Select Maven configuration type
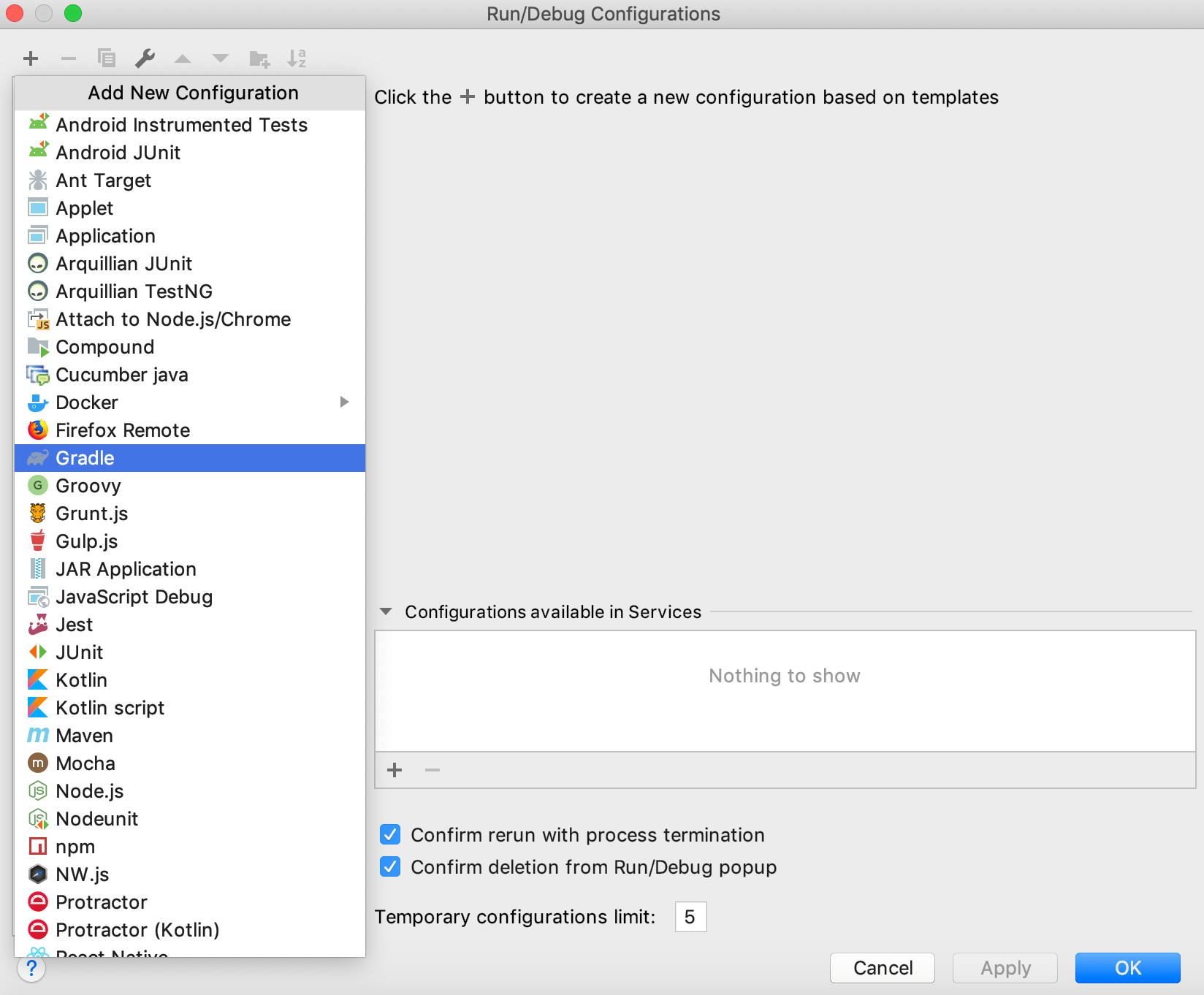The width and height of the screenshot is (1204, 995). (x=190, y=736)
